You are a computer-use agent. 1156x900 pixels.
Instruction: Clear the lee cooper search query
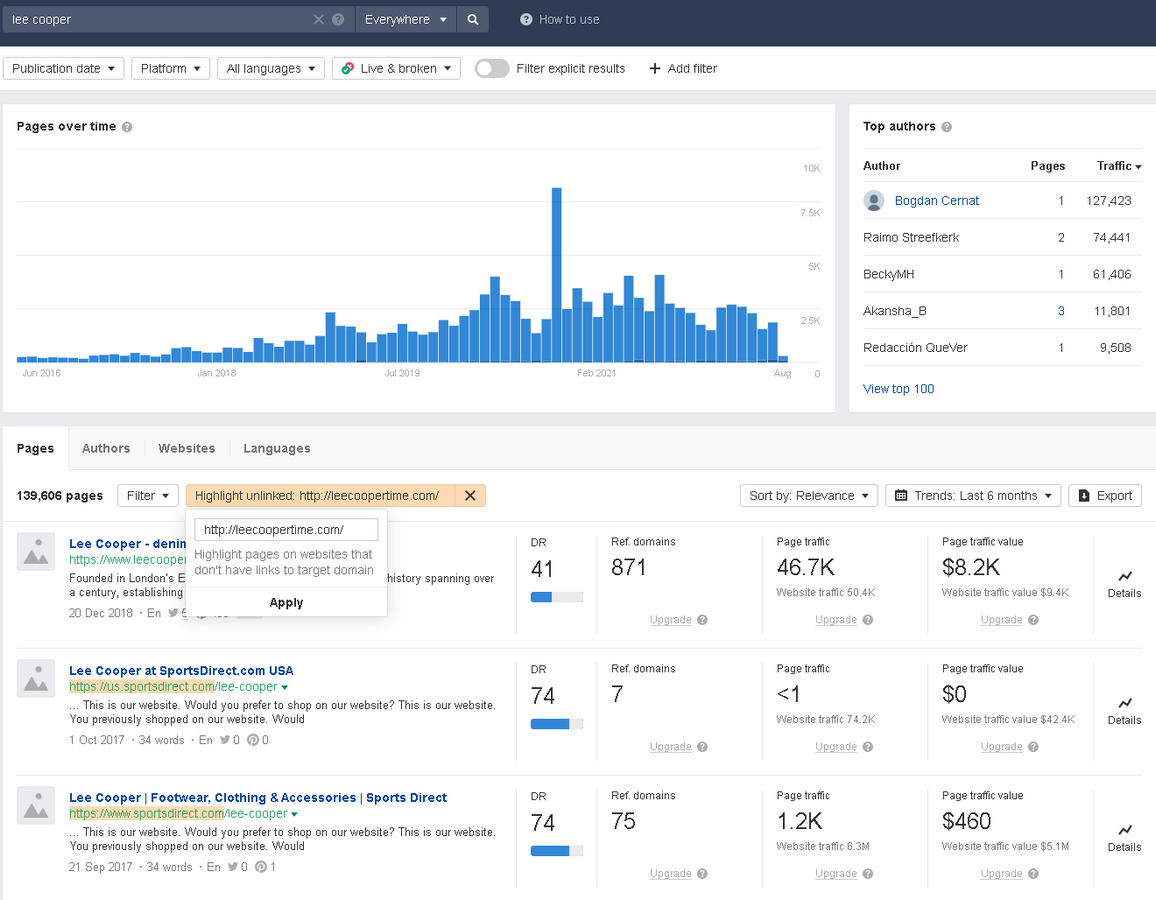(318, 19)
